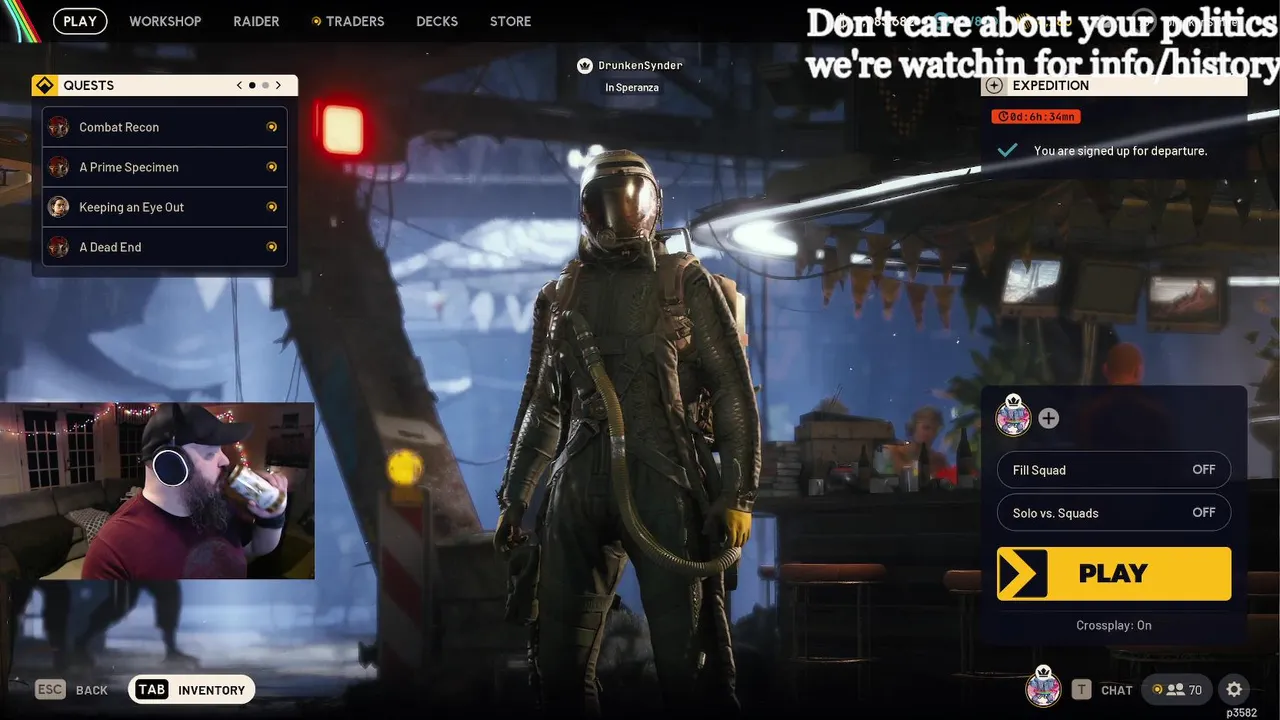Click the TRADERS notification dot icon
Viewport: 1280px width, 720px height.
[317, 21]
